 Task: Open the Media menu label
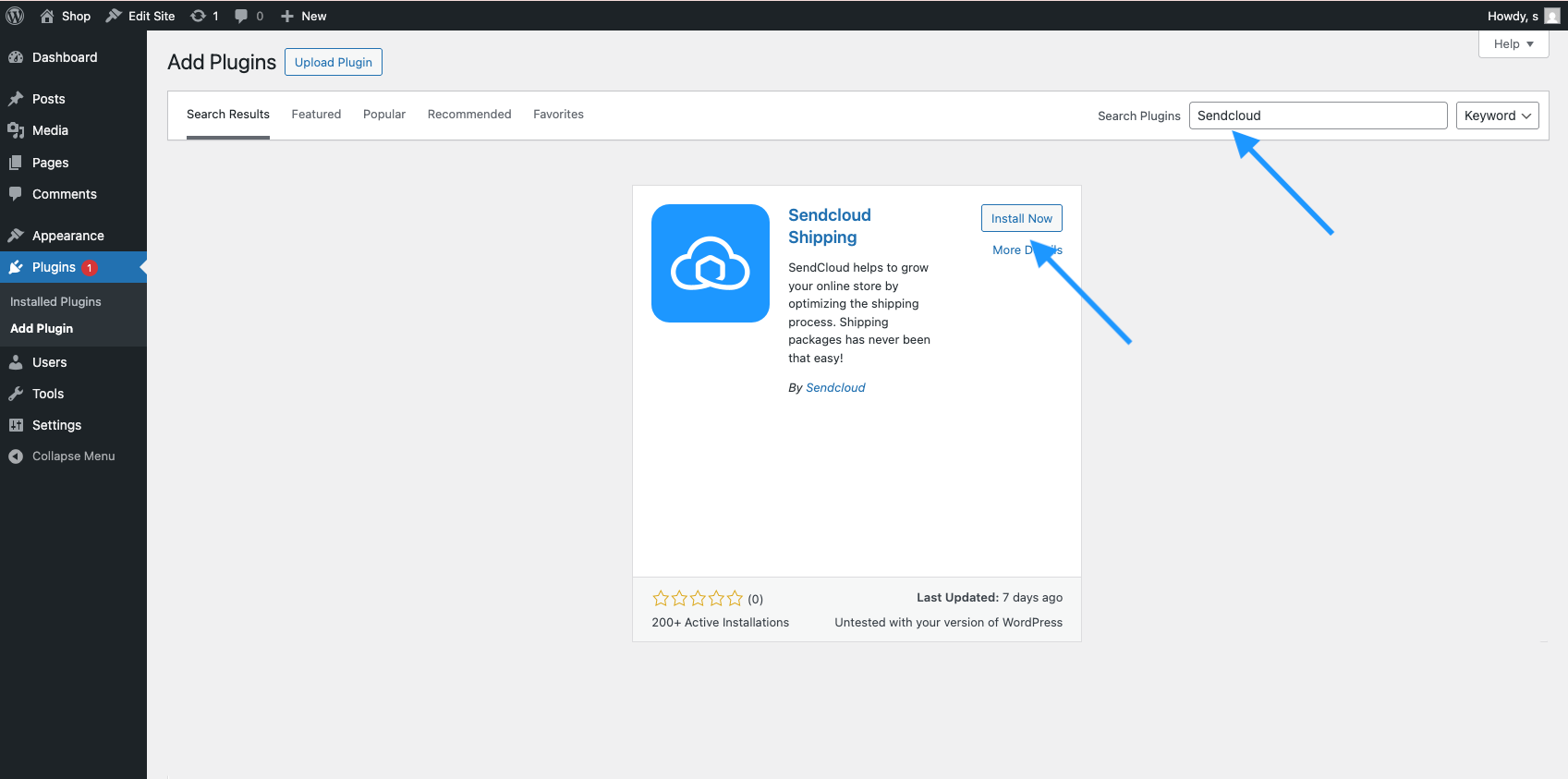coord(50,130)
